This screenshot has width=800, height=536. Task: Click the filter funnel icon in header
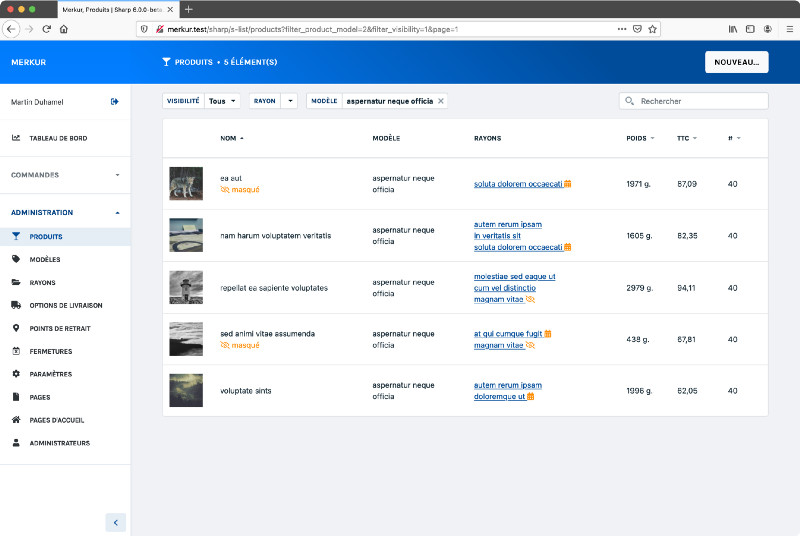point(166,62)
